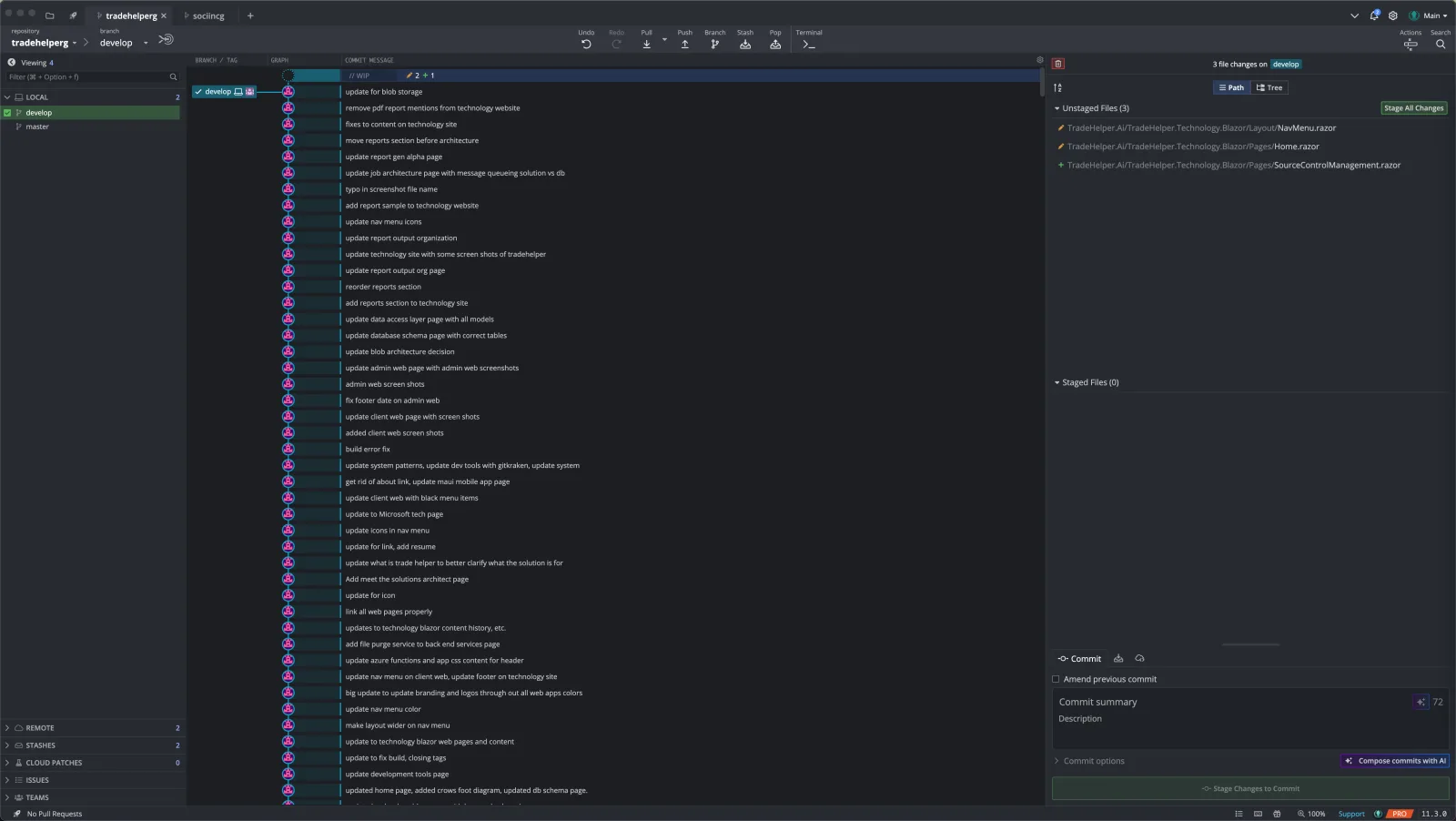Click the cloud patch icon beside the Commit tab

[1139, 658]
